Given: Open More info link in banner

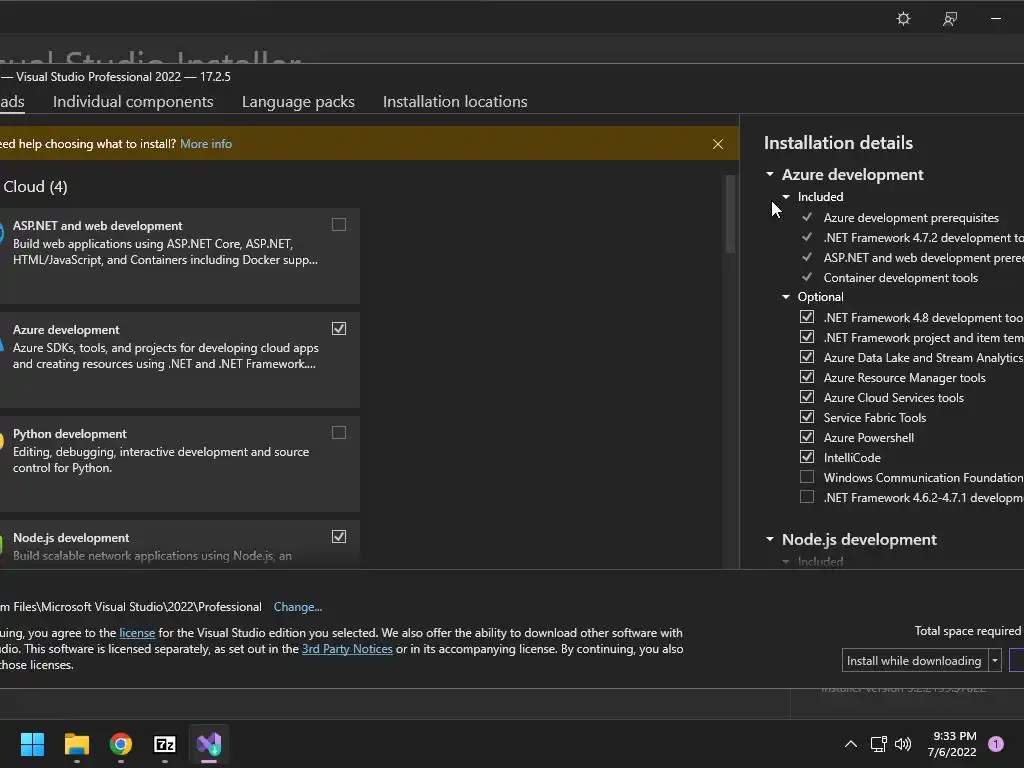Looking at the screenshot, I should [206, 144].
